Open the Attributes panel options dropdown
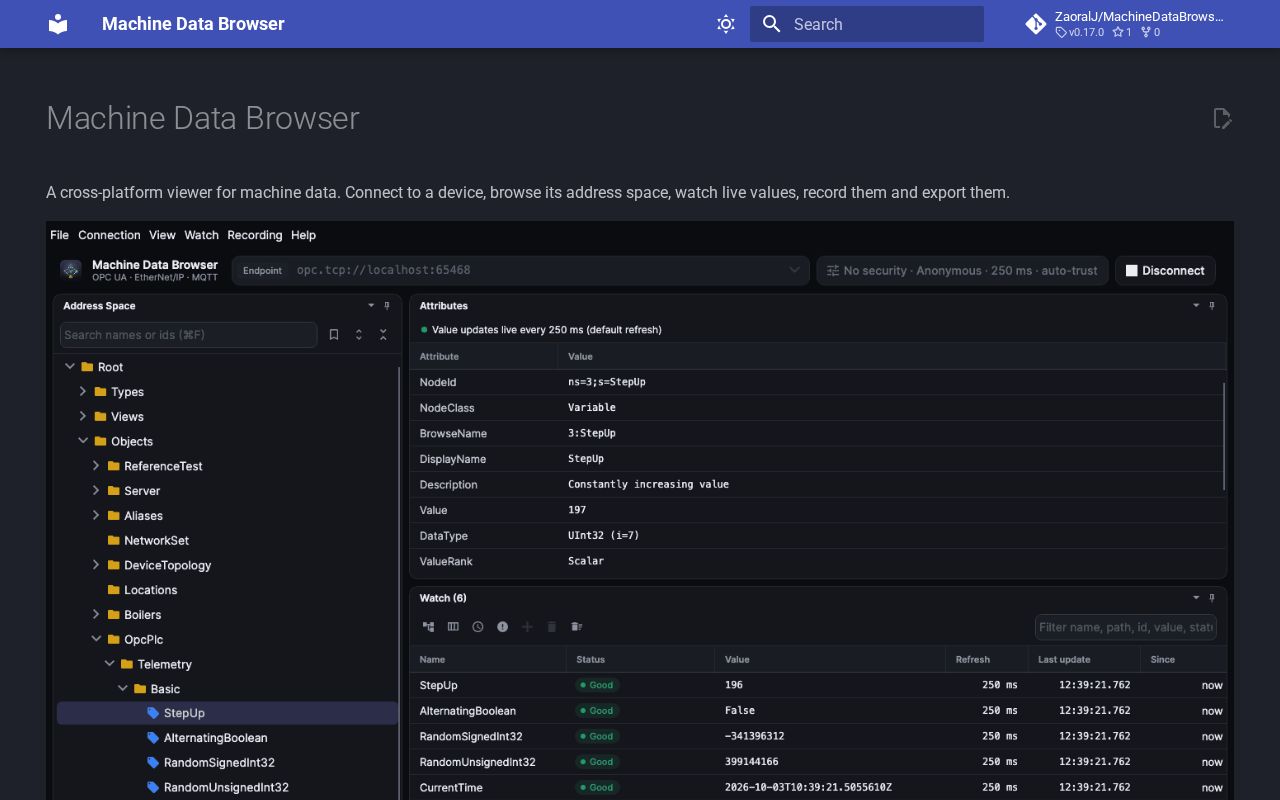This screenshot has height=800, width=1280. 1196,306
